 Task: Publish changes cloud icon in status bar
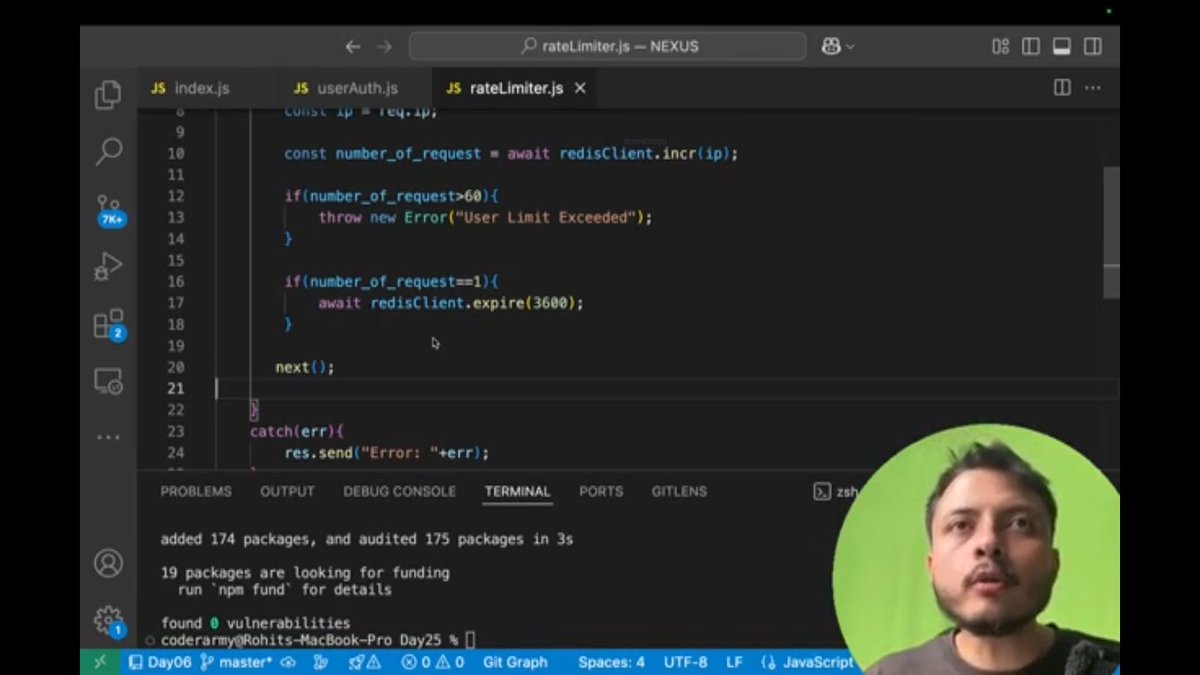pyautogui.click(x=288, y=662)
